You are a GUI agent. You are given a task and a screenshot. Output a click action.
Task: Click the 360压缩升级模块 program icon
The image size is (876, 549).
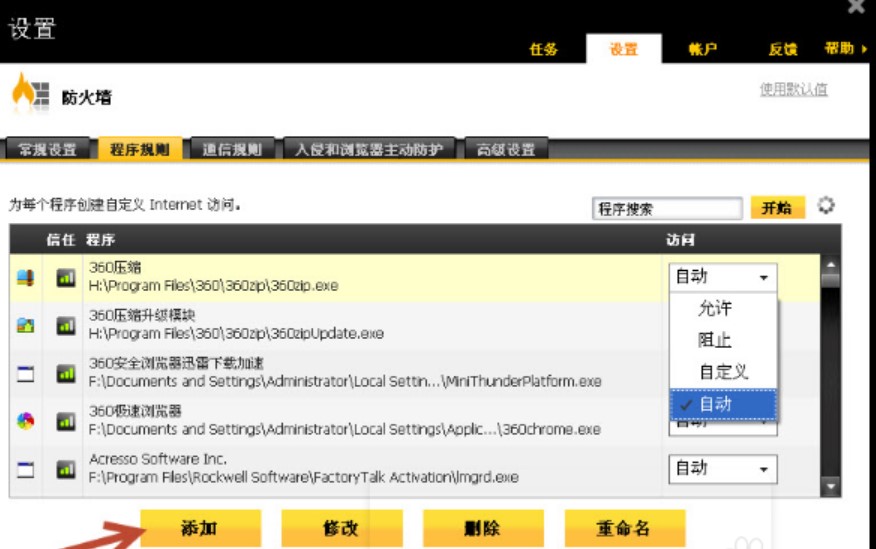26,325
